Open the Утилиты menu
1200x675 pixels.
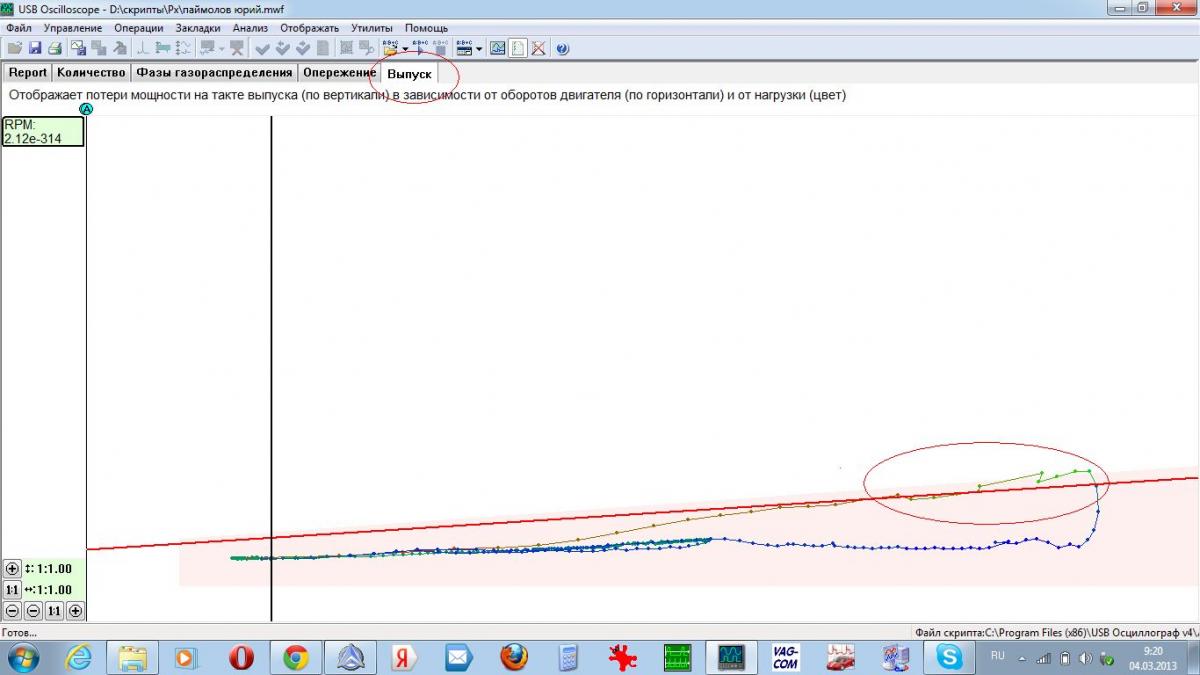(372, 28)
